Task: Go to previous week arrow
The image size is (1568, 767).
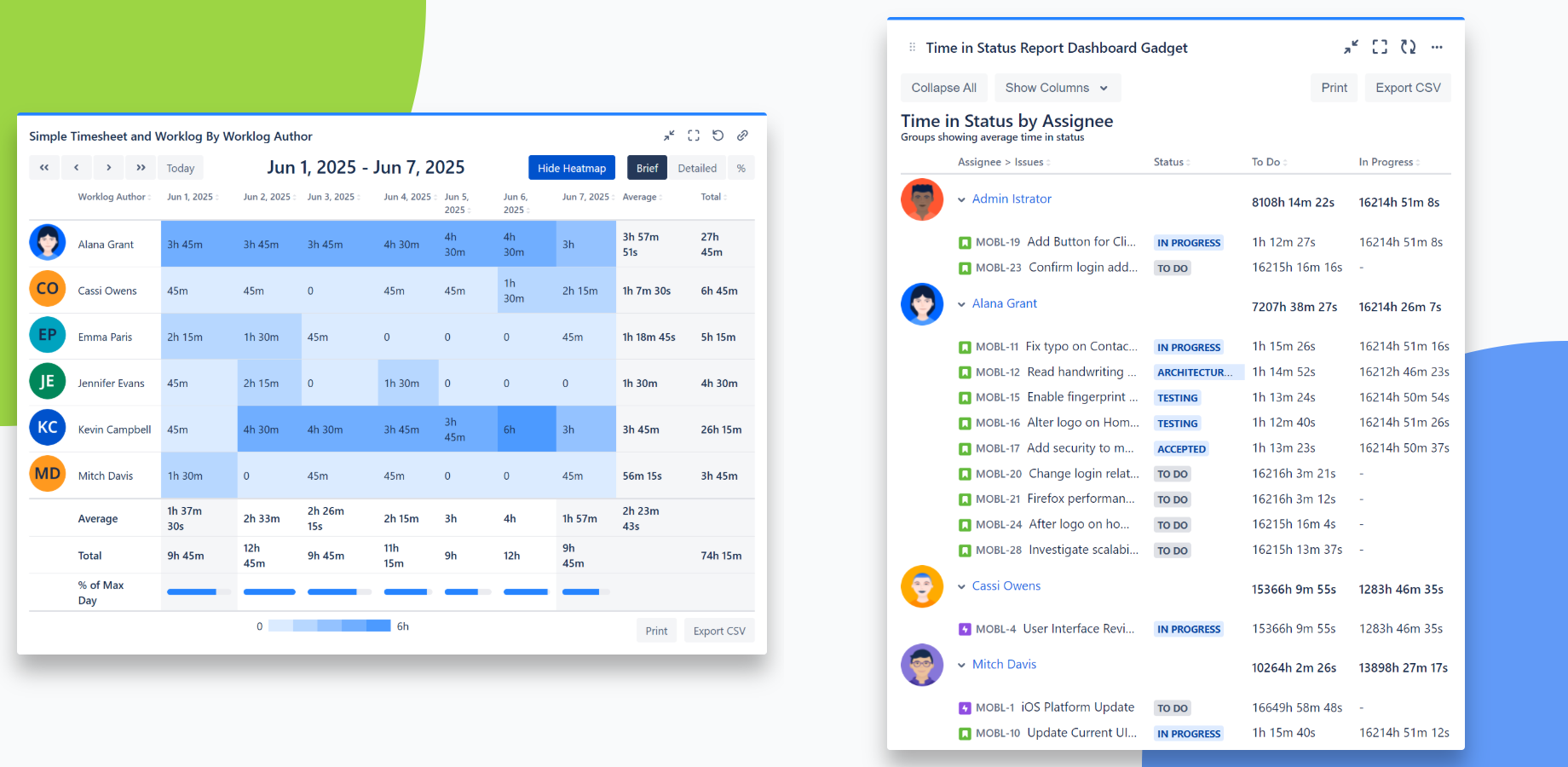Action: click(77, 168)
